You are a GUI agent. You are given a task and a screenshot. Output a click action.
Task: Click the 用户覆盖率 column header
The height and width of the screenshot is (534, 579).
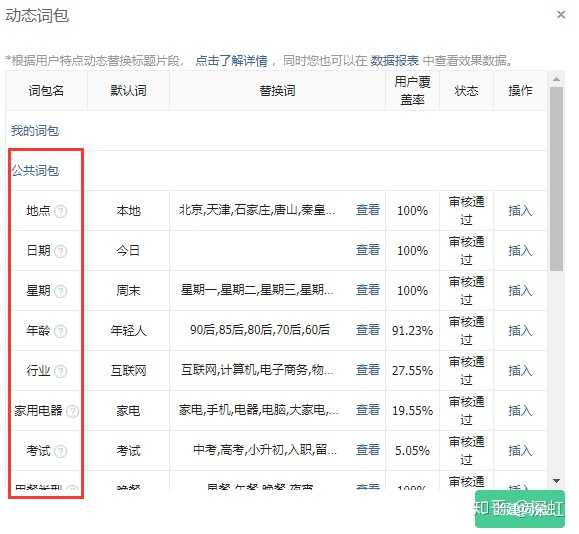pyautogui.click(x=412, y=90)
